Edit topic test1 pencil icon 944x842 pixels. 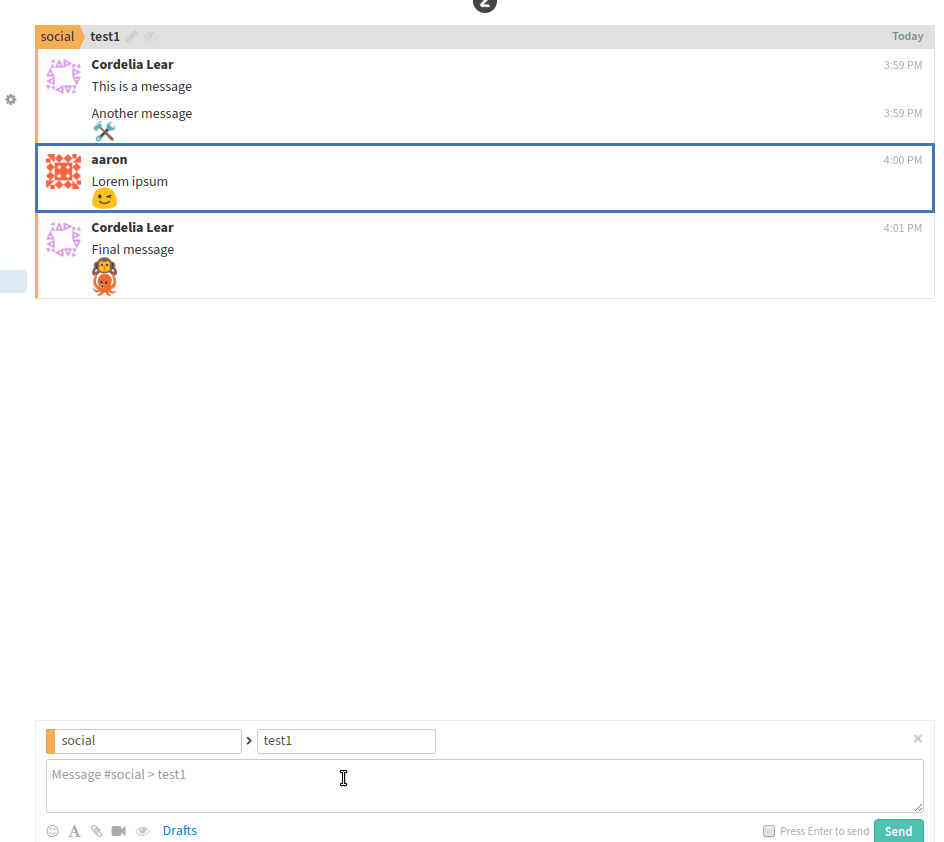pos(132,37)
